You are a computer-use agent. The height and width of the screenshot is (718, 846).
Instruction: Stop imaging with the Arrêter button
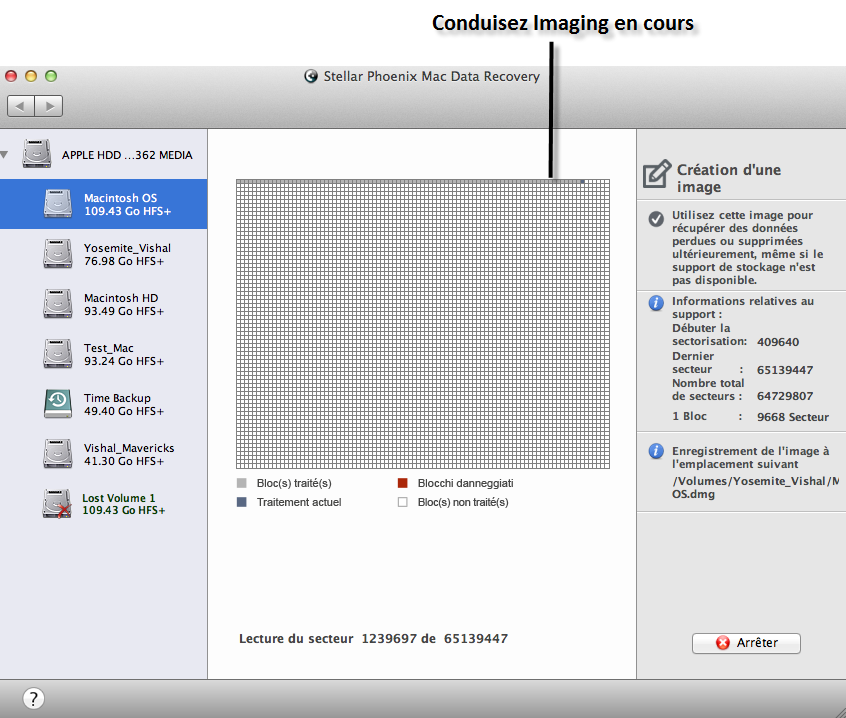(x=746, y=643)
